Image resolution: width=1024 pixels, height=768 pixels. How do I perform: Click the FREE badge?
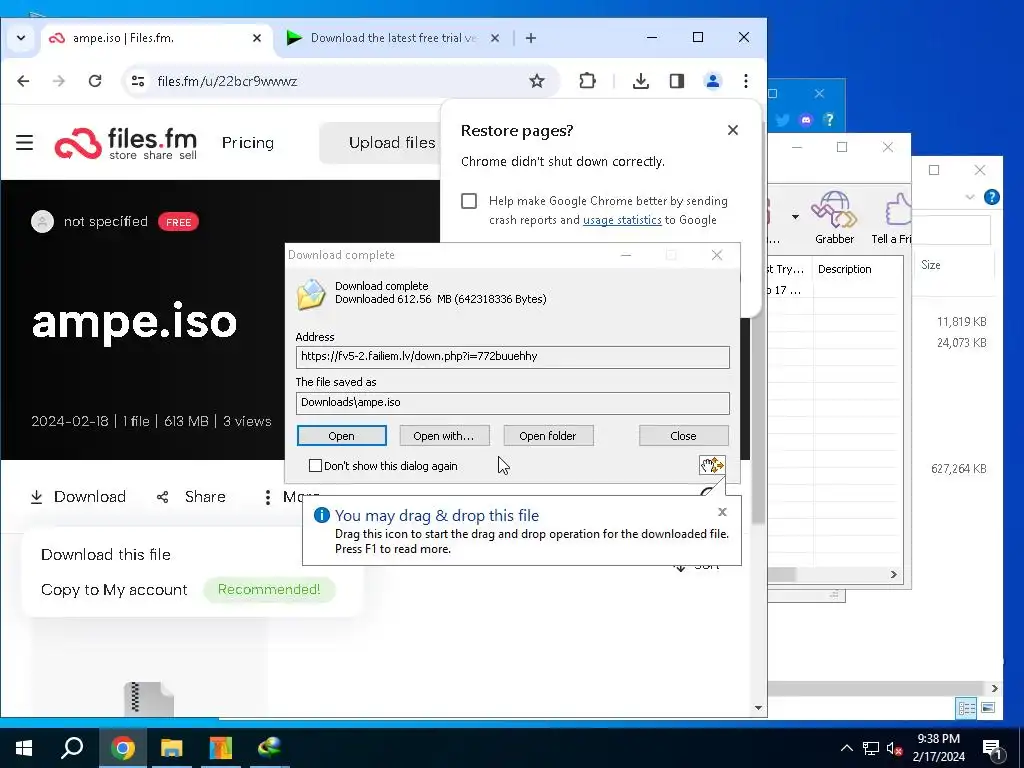(x=178, y=222)
